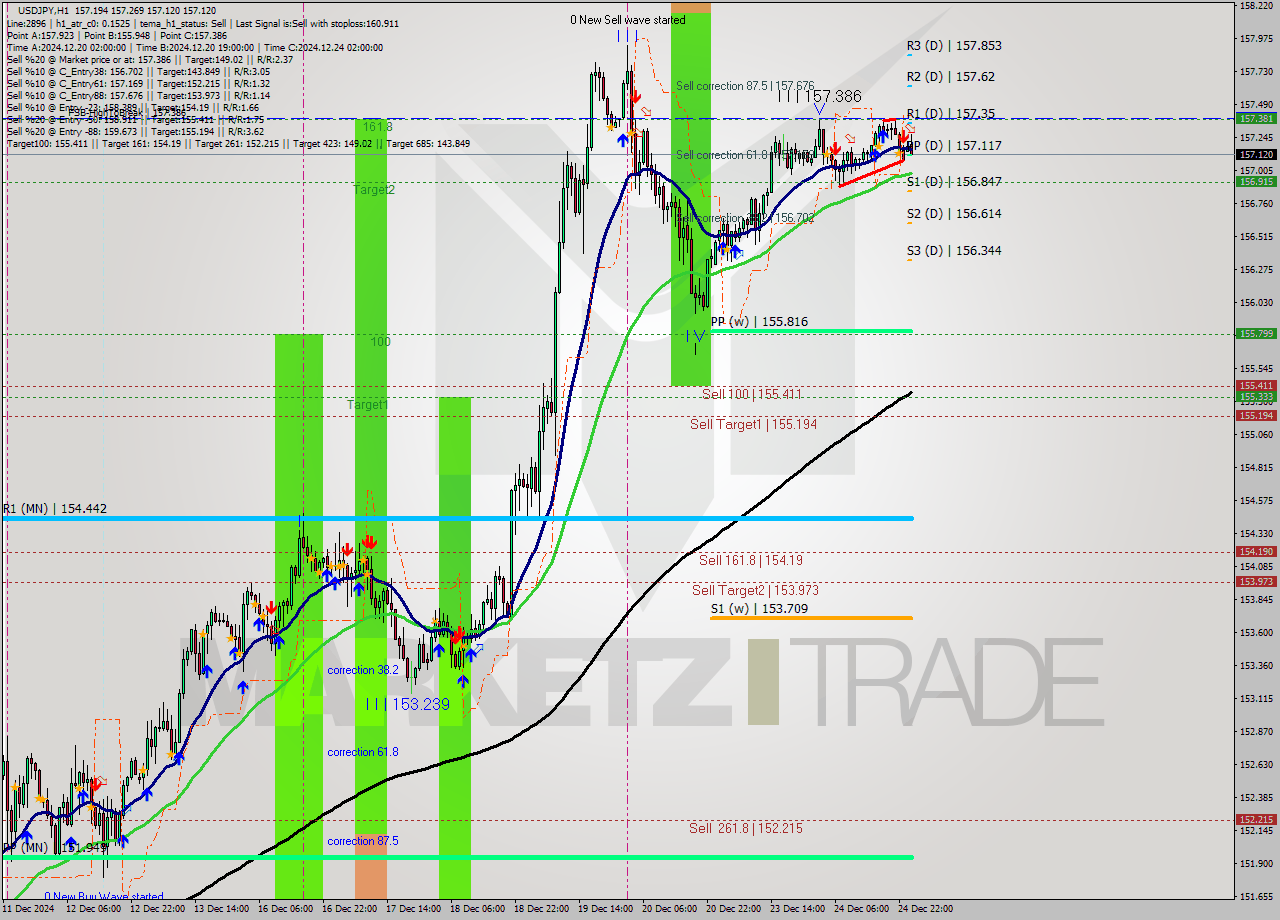Screen dimensions: 1280x920
Task: Click the 158.220 price scale value
Action: (1256, 6)
